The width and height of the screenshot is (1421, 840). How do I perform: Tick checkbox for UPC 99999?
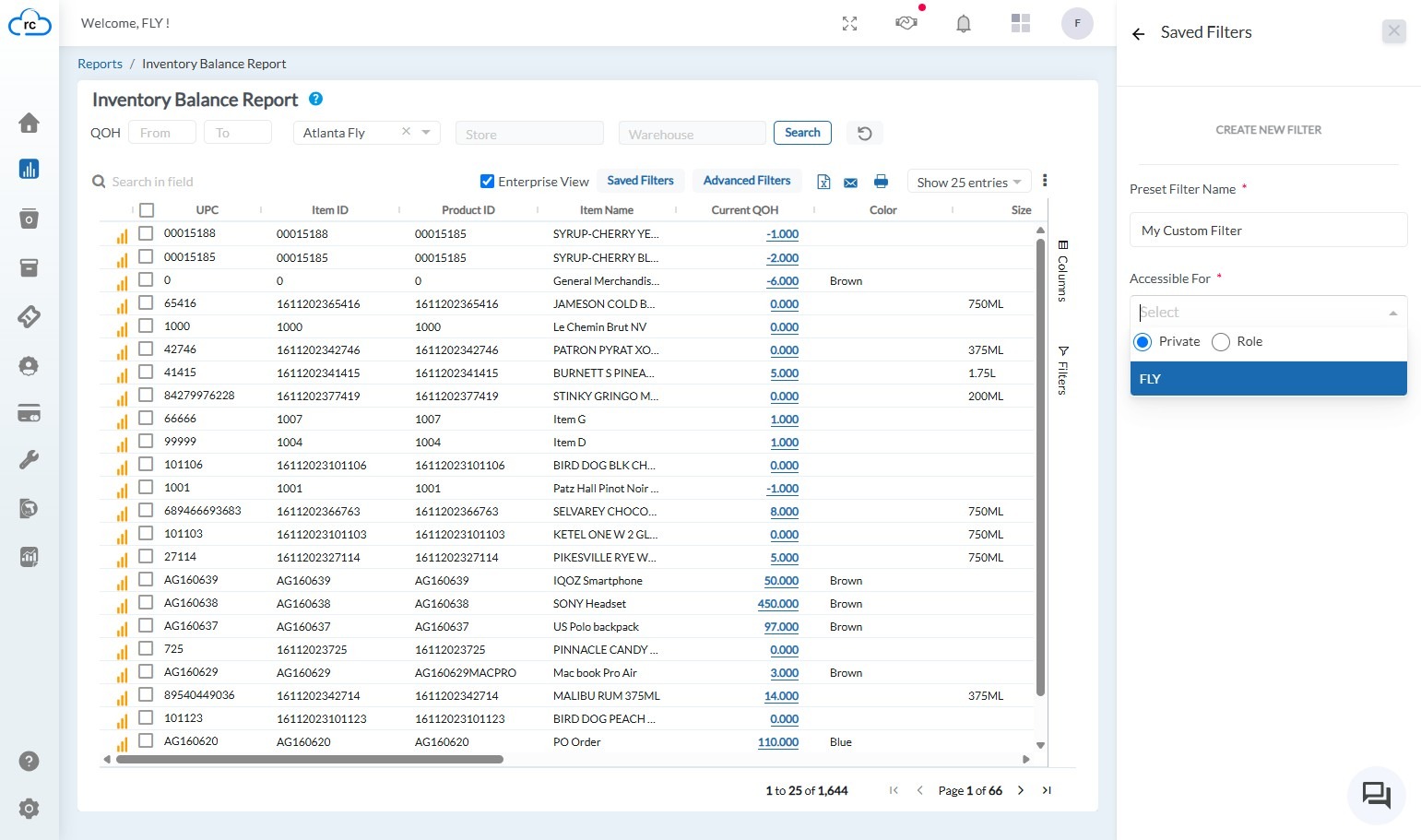point(146,441)
